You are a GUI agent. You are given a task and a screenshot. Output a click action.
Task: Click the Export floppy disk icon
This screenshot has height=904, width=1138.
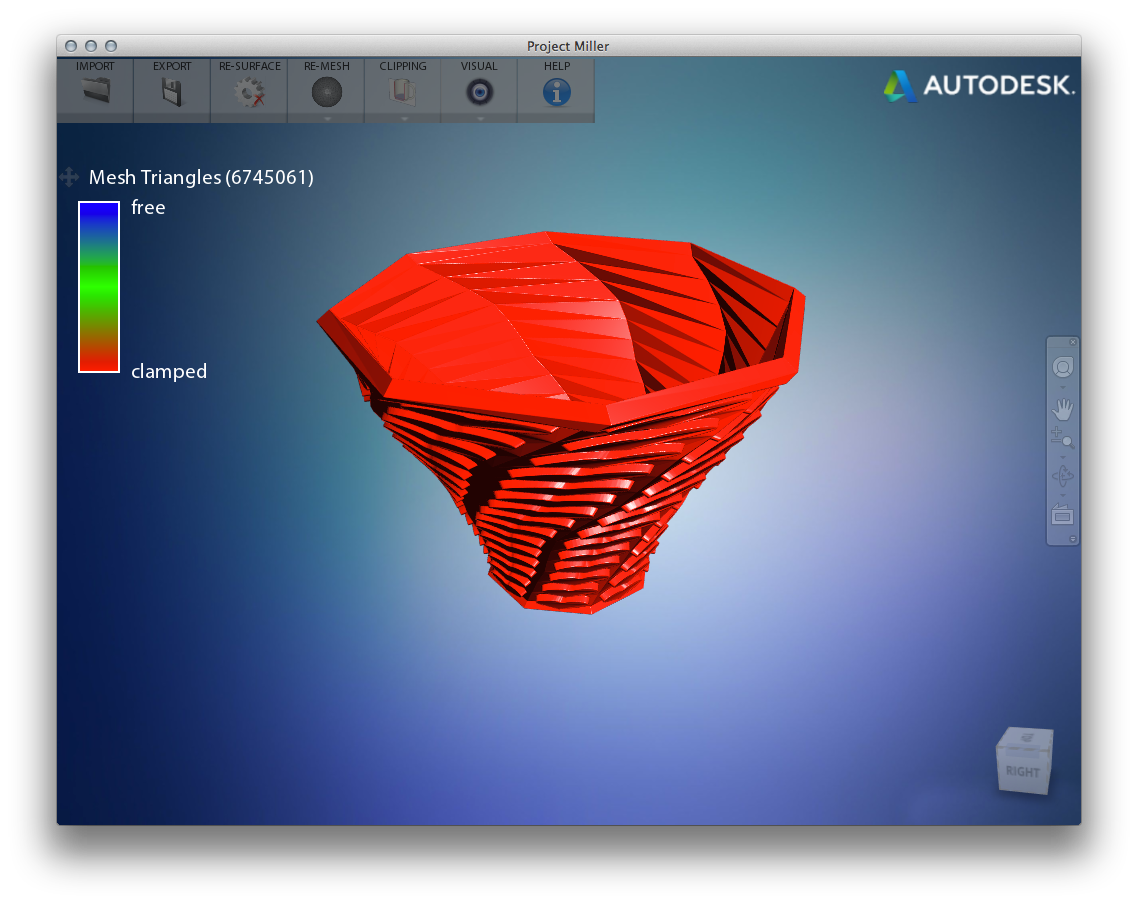pos(172,92)
